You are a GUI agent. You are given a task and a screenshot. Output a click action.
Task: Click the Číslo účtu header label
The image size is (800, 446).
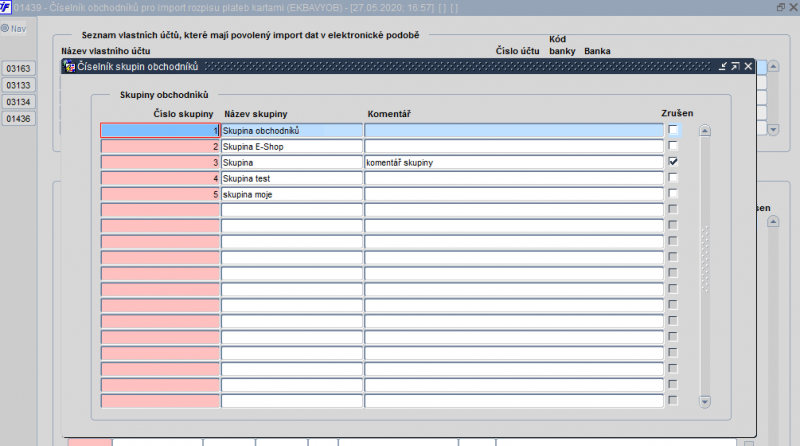[517, 51]
